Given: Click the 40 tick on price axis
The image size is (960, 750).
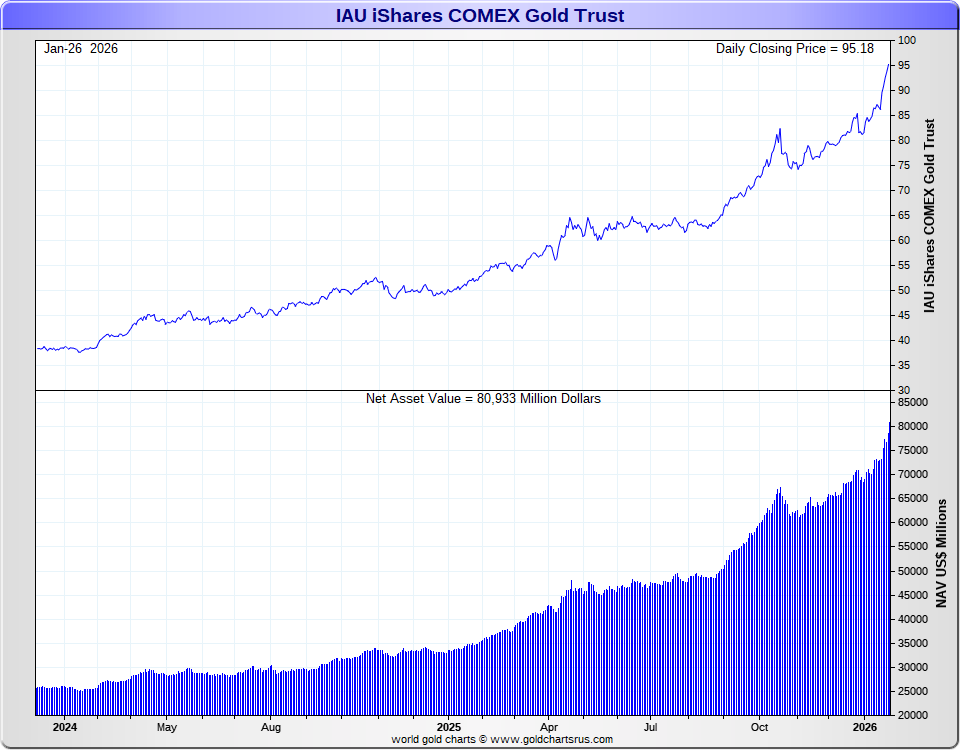Looking at the screenshot, I should pyautogui.click(x=904, y=340).
